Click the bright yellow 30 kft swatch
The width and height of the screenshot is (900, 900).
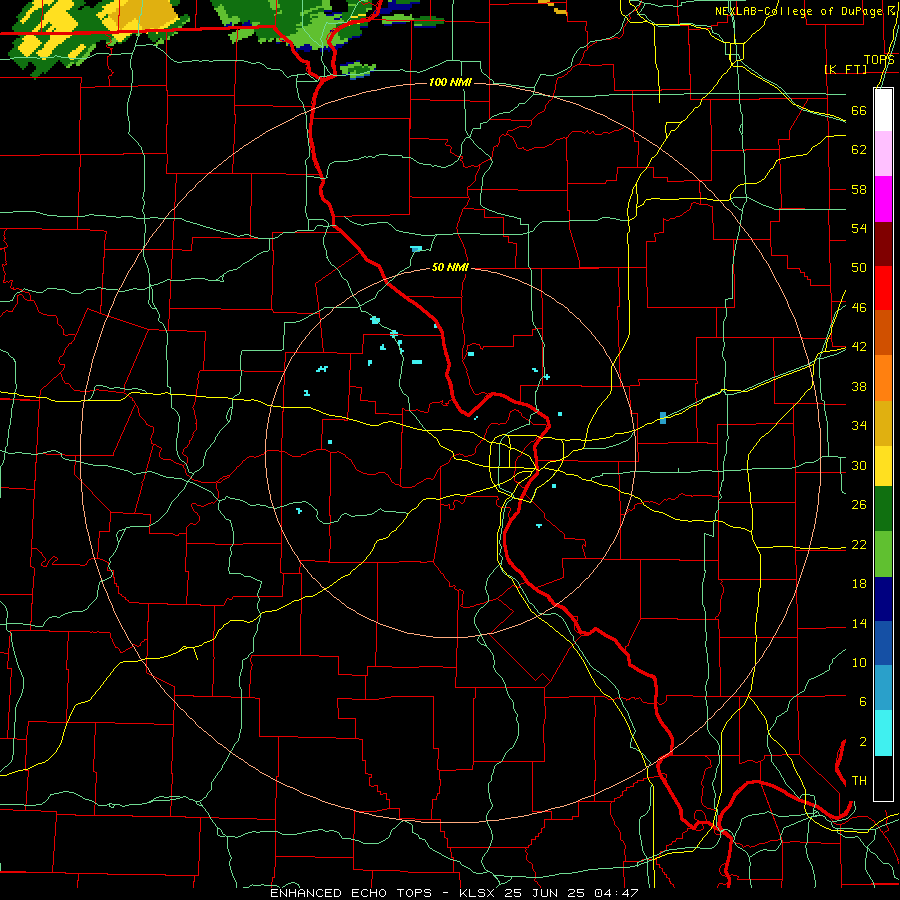point(883,466)
